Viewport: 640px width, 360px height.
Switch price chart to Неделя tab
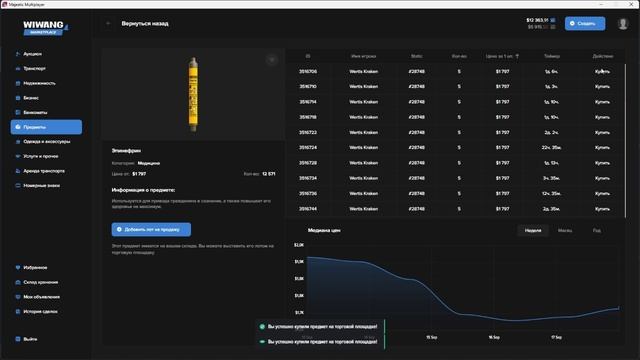pyautogui.click(x=533, y=231)
